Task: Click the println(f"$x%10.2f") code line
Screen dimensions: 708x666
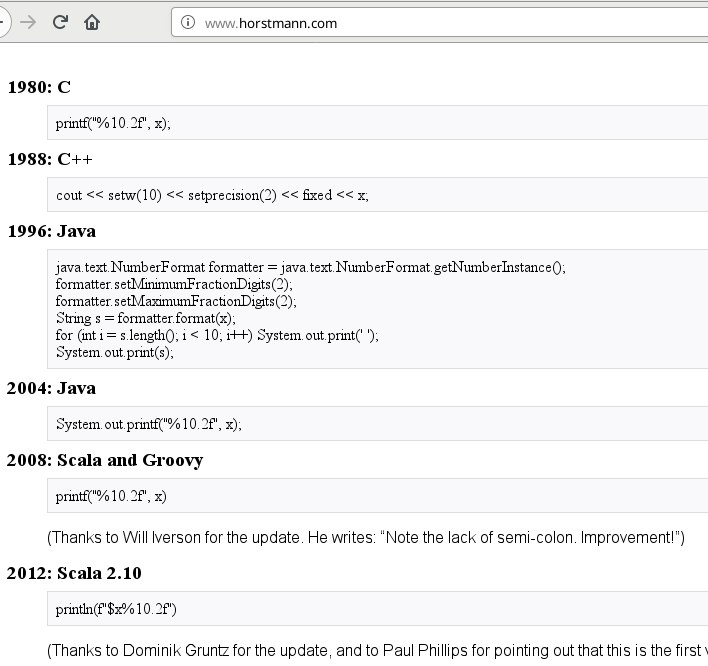Action: tap(116, 609)
